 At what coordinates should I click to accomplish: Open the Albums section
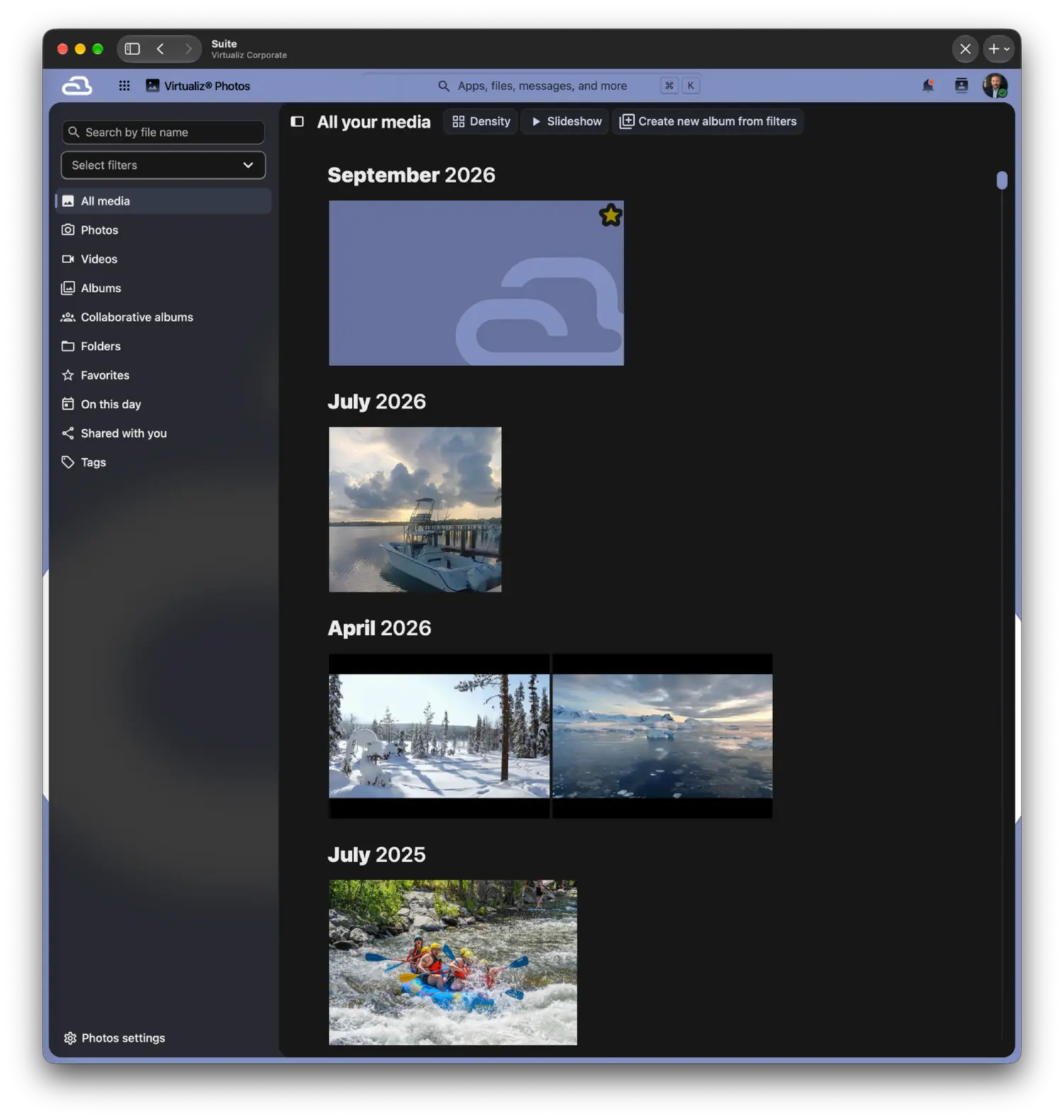[163, 288]
